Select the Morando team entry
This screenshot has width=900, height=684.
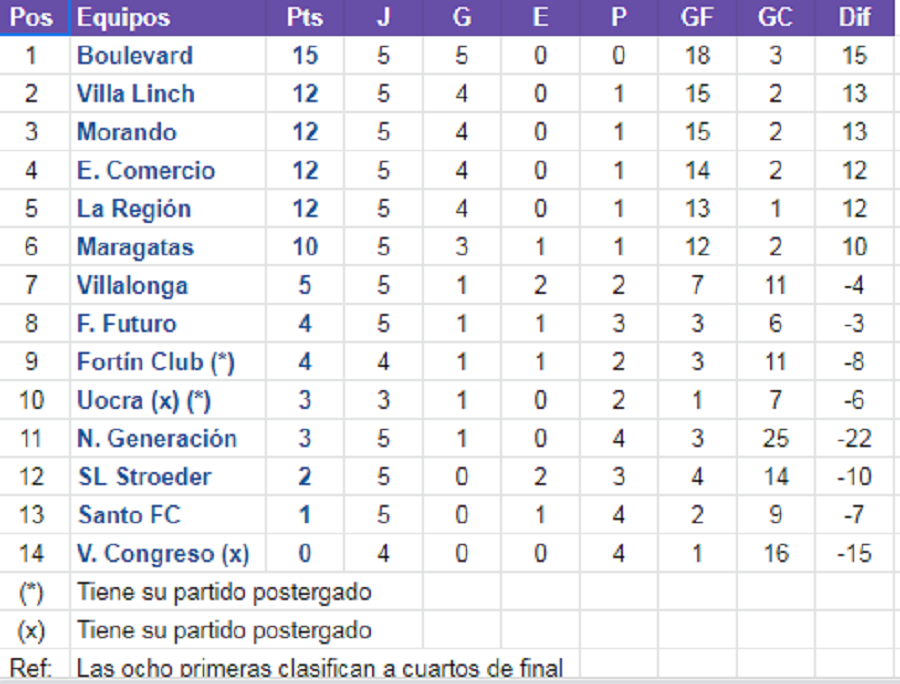point(127,132)
